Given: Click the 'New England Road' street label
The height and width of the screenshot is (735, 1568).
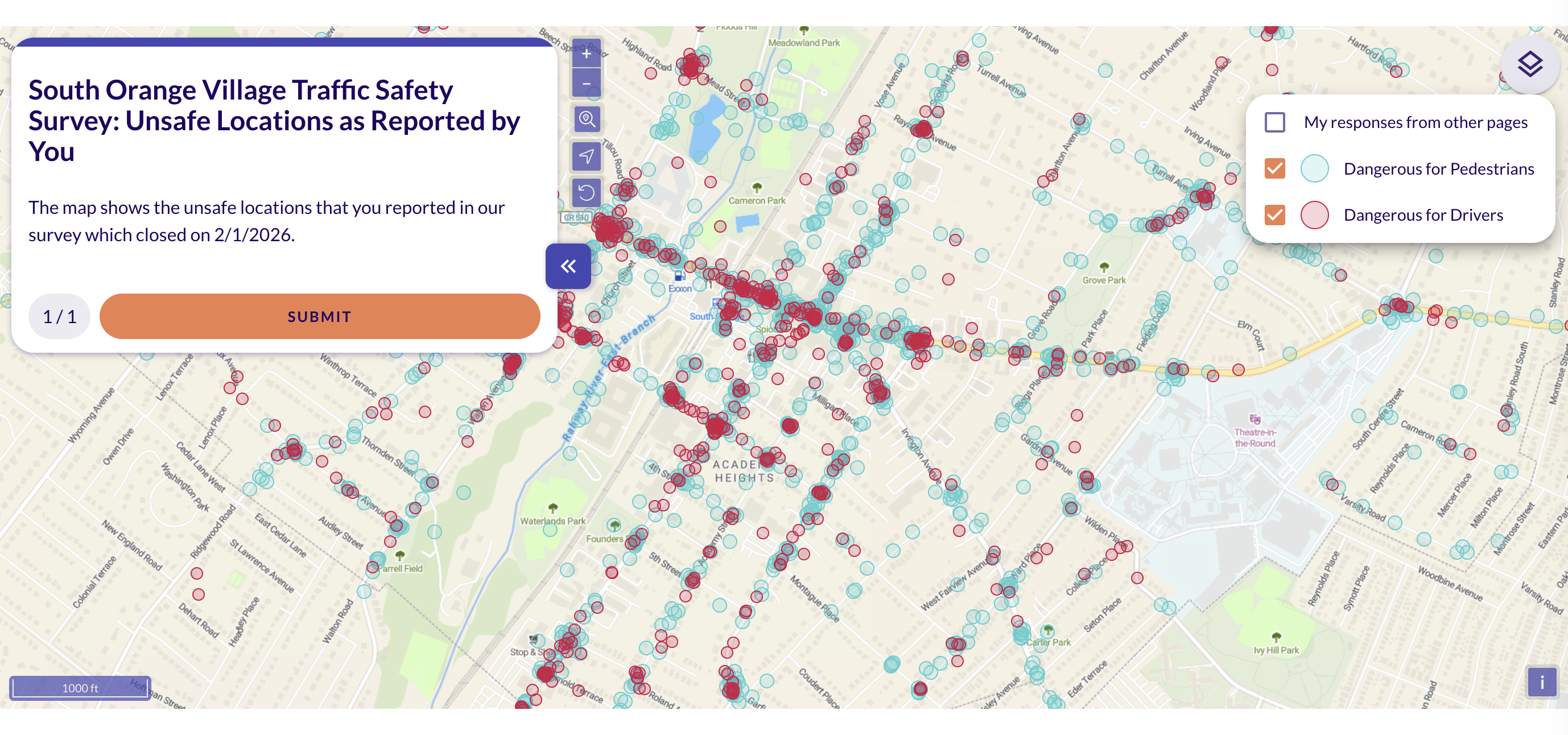Looking at the screenshot, I should pyautogui.click(x=132, y=545).
